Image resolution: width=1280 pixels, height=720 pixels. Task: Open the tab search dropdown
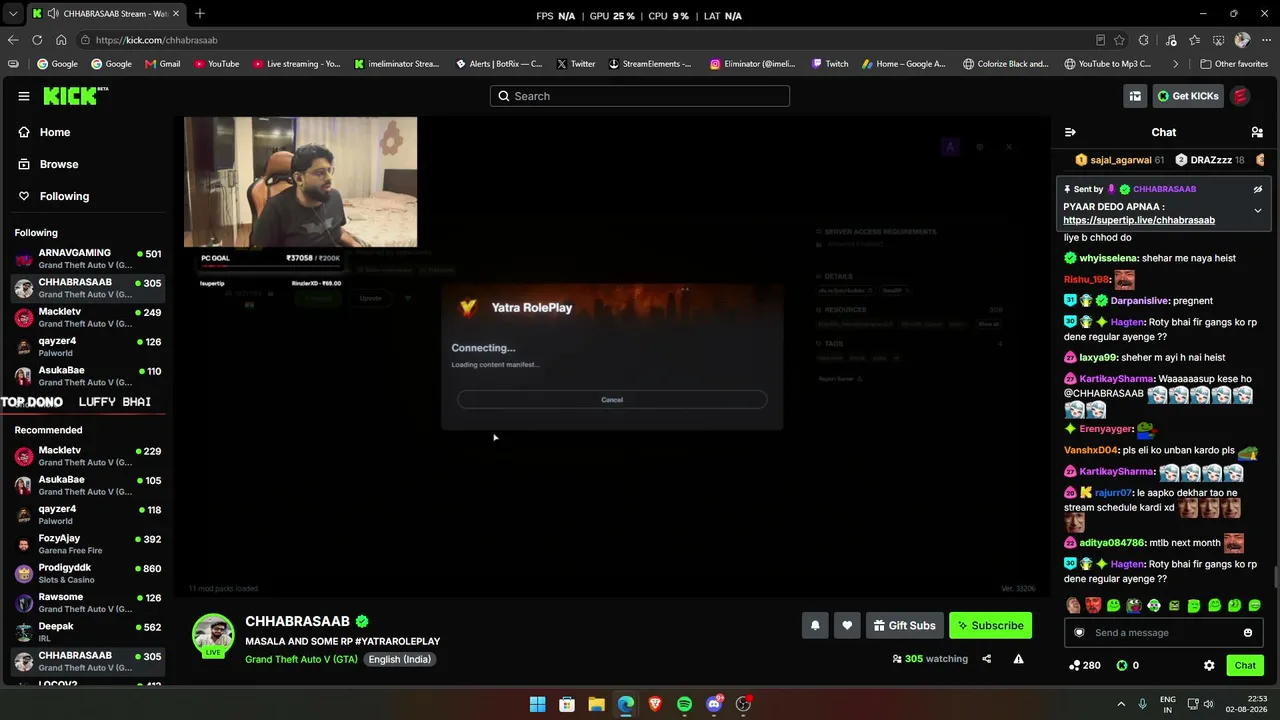coord(13,14)
